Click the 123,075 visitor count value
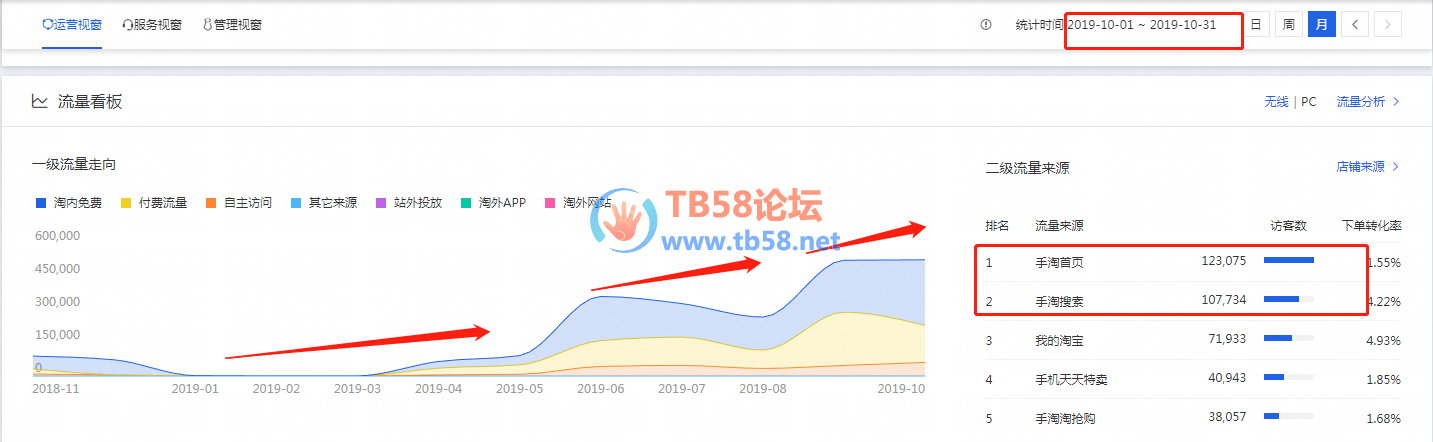This screenshot has height=442, width=1433. [1224, 262]
